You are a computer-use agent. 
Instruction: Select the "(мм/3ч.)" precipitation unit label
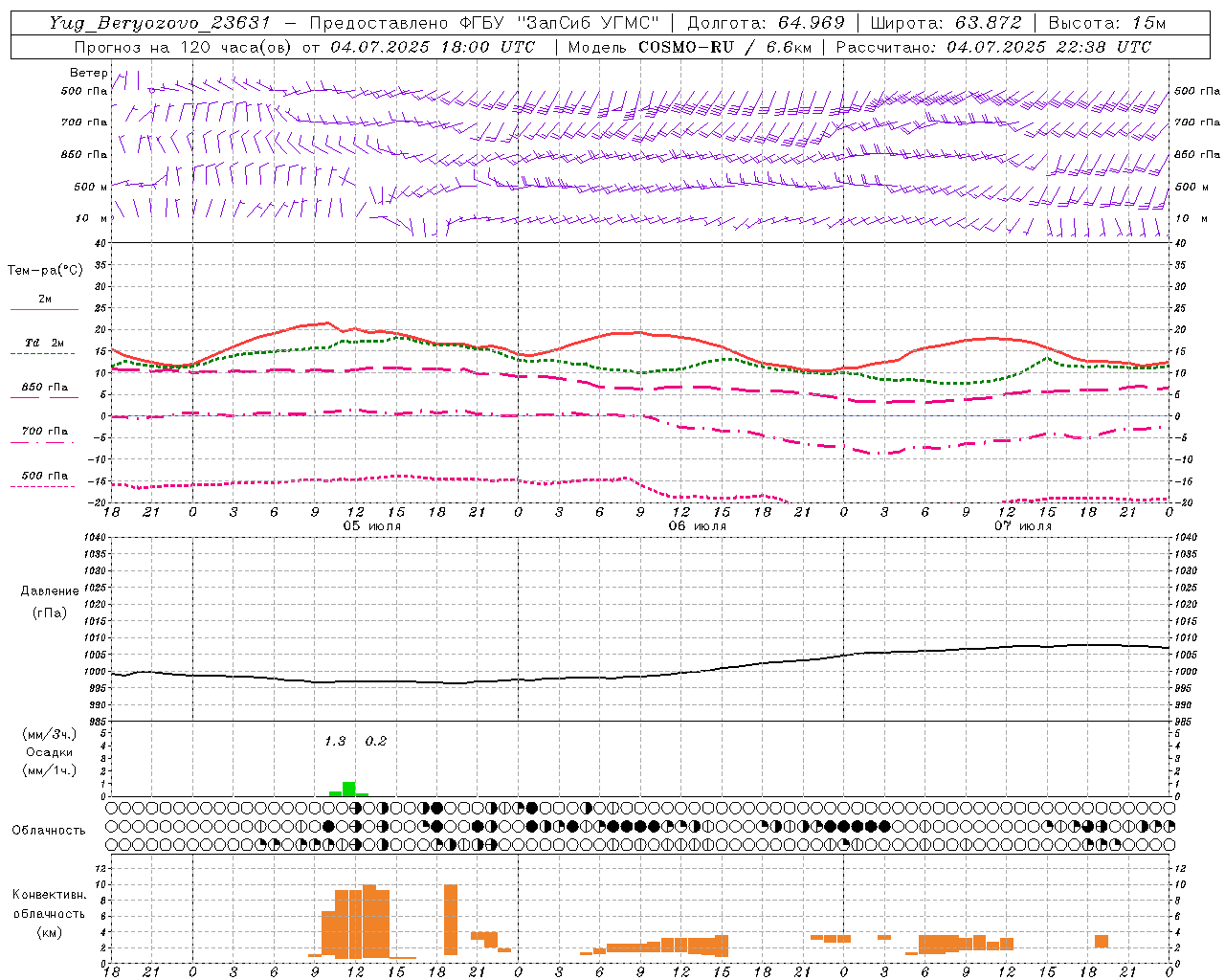pos(50,734)
